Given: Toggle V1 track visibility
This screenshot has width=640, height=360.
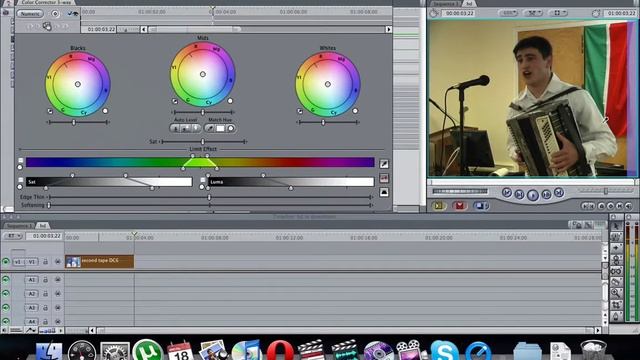Looking at the screenshot, I should tap(6, 262).
